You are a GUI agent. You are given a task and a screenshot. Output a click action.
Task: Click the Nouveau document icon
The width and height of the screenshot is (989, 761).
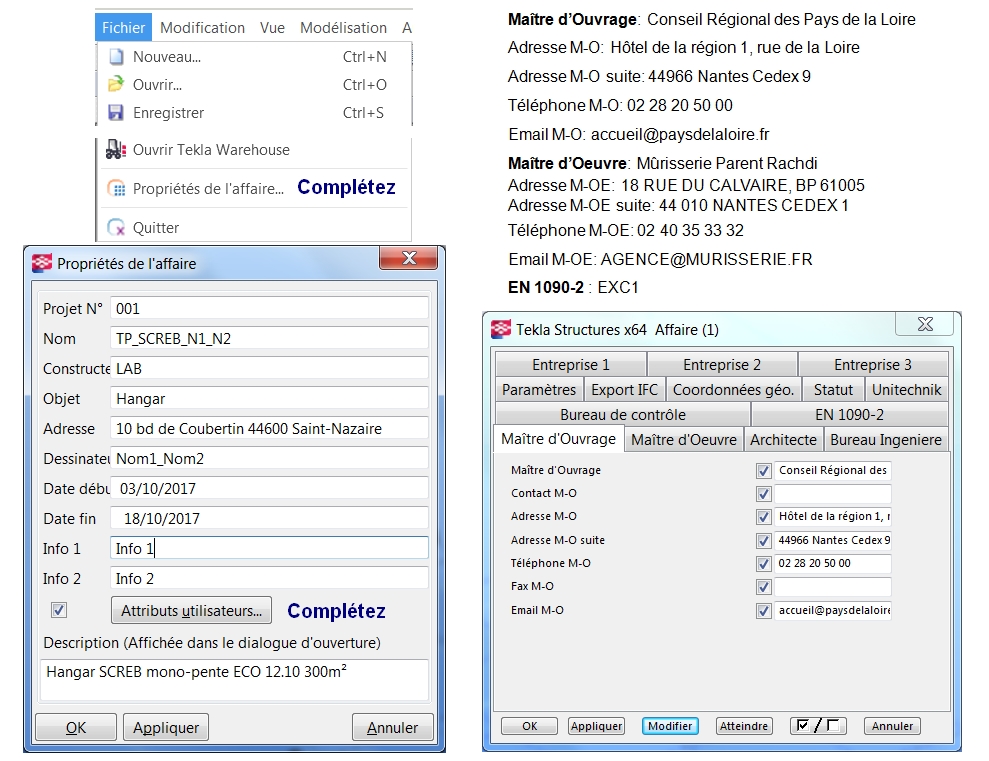(116, 57)
